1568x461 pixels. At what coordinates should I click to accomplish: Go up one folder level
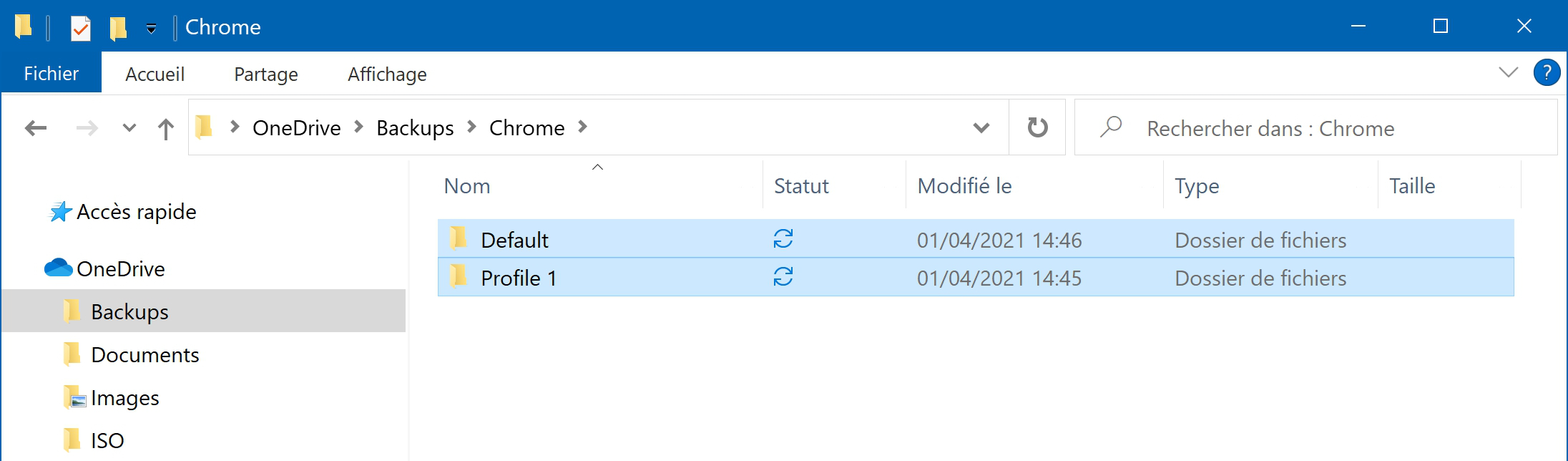[x=165, y=129]
